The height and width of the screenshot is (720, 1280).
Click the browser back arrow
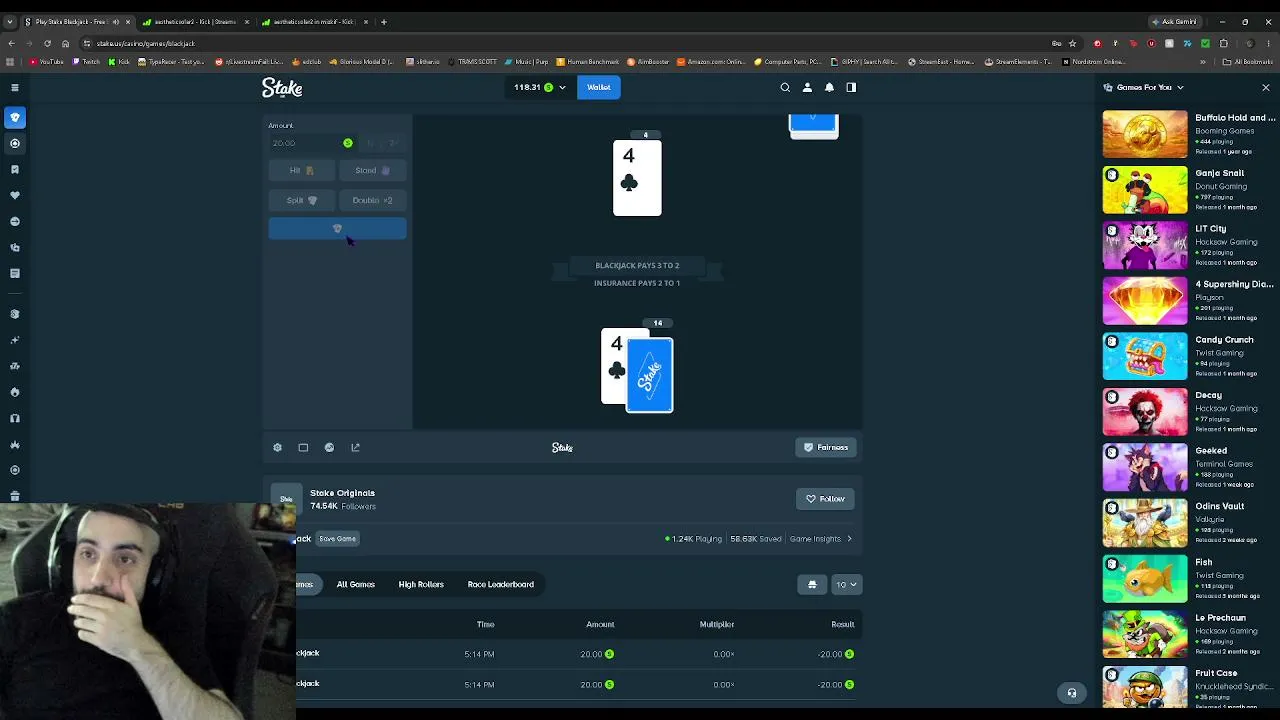pyautogui.click(x=10, y=44)
